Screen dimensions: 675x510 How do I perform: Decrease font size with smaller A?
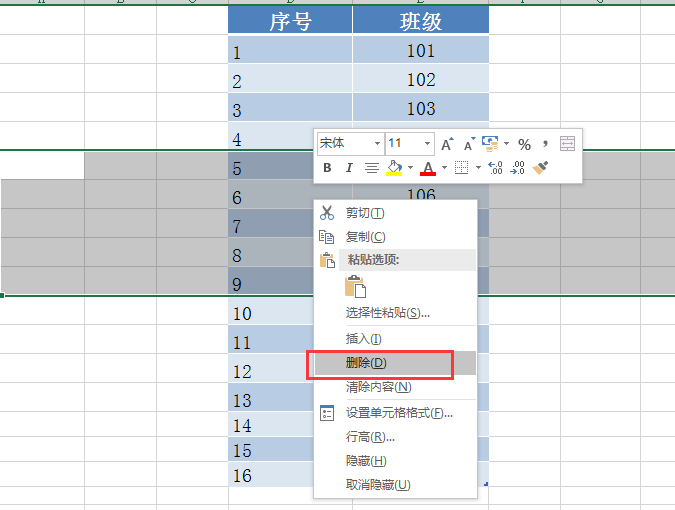coord(469,144)
